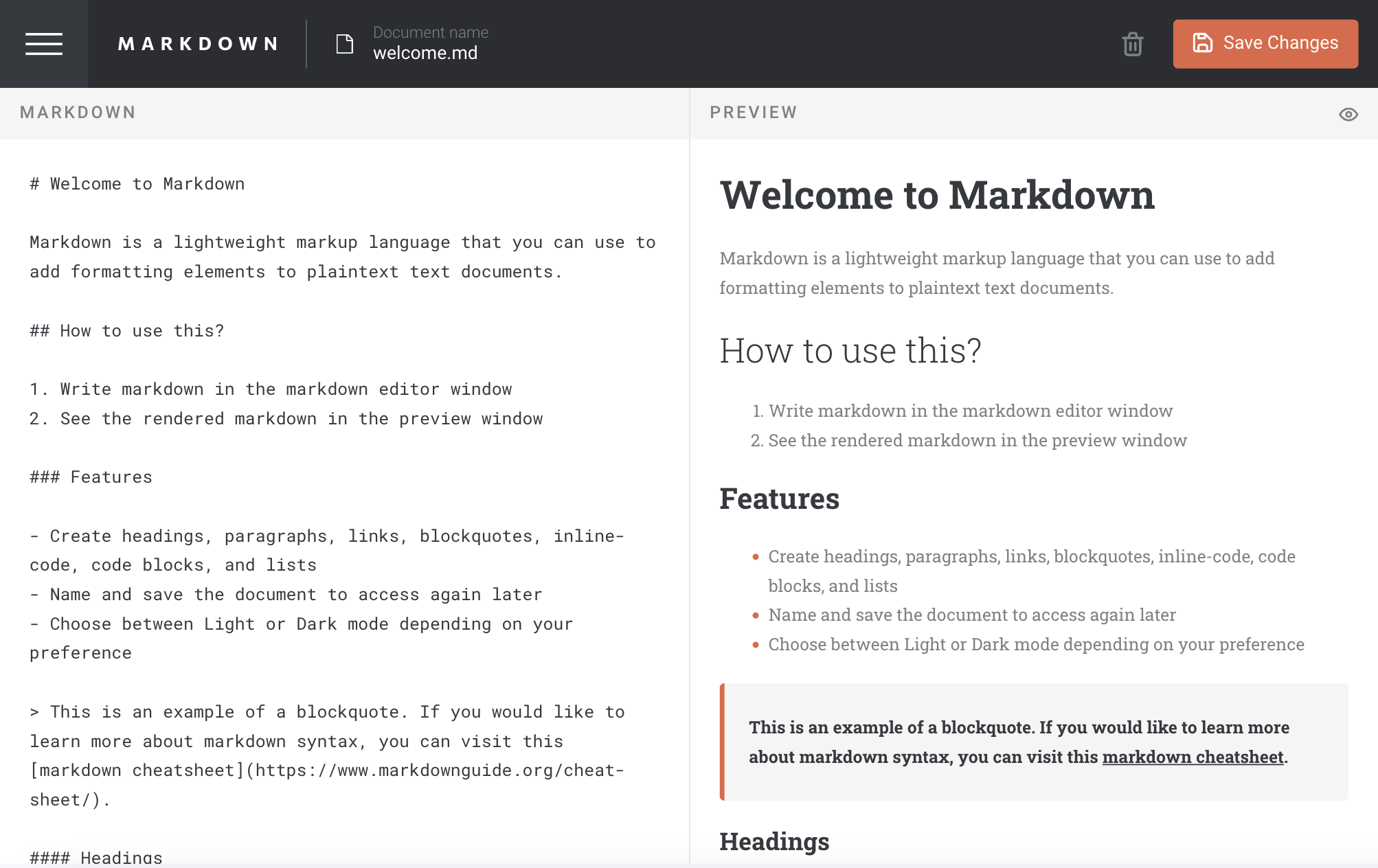Click the '# Welcome to Markdown' source line

136,183
